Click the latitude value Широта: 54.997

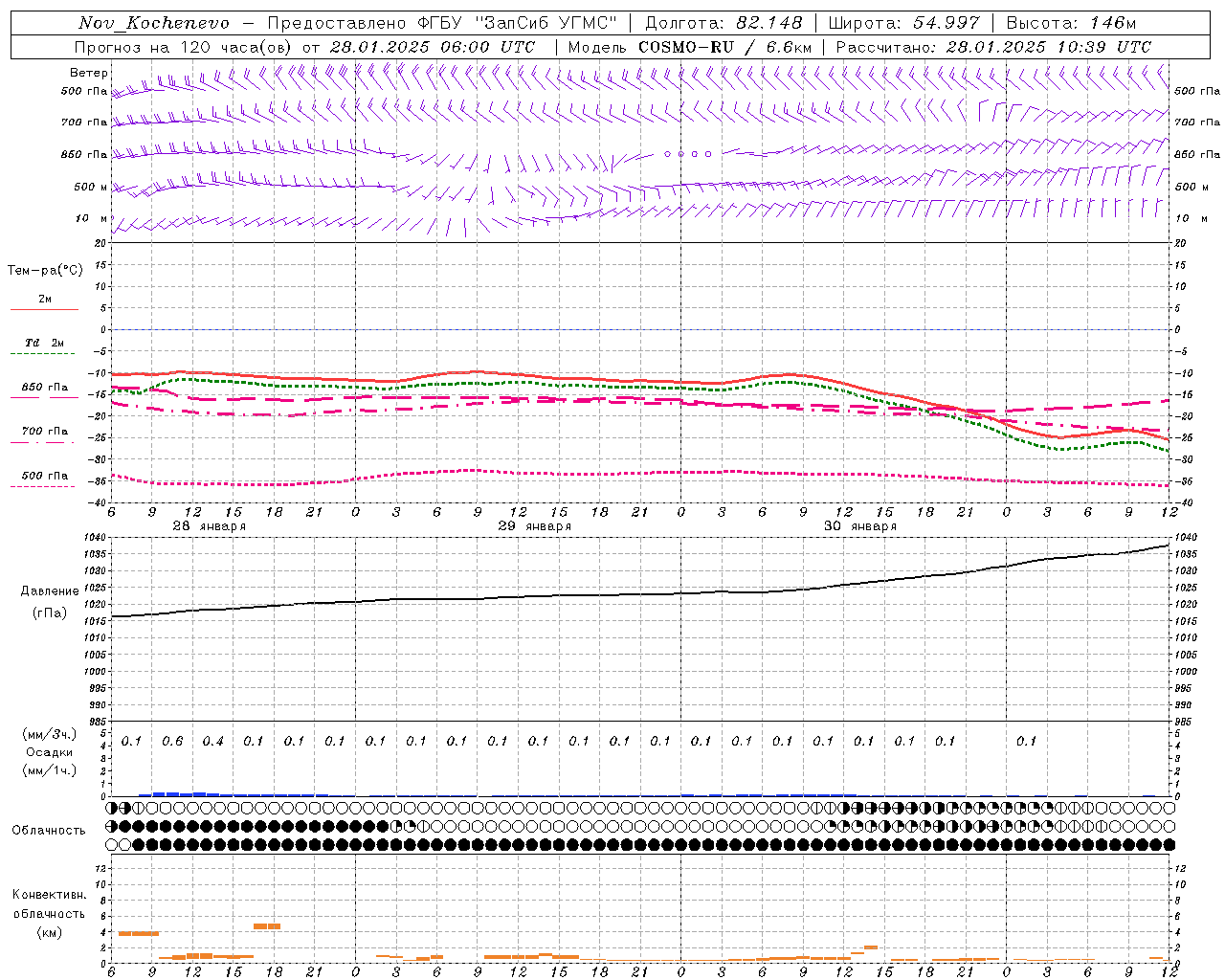pos(904,23)
